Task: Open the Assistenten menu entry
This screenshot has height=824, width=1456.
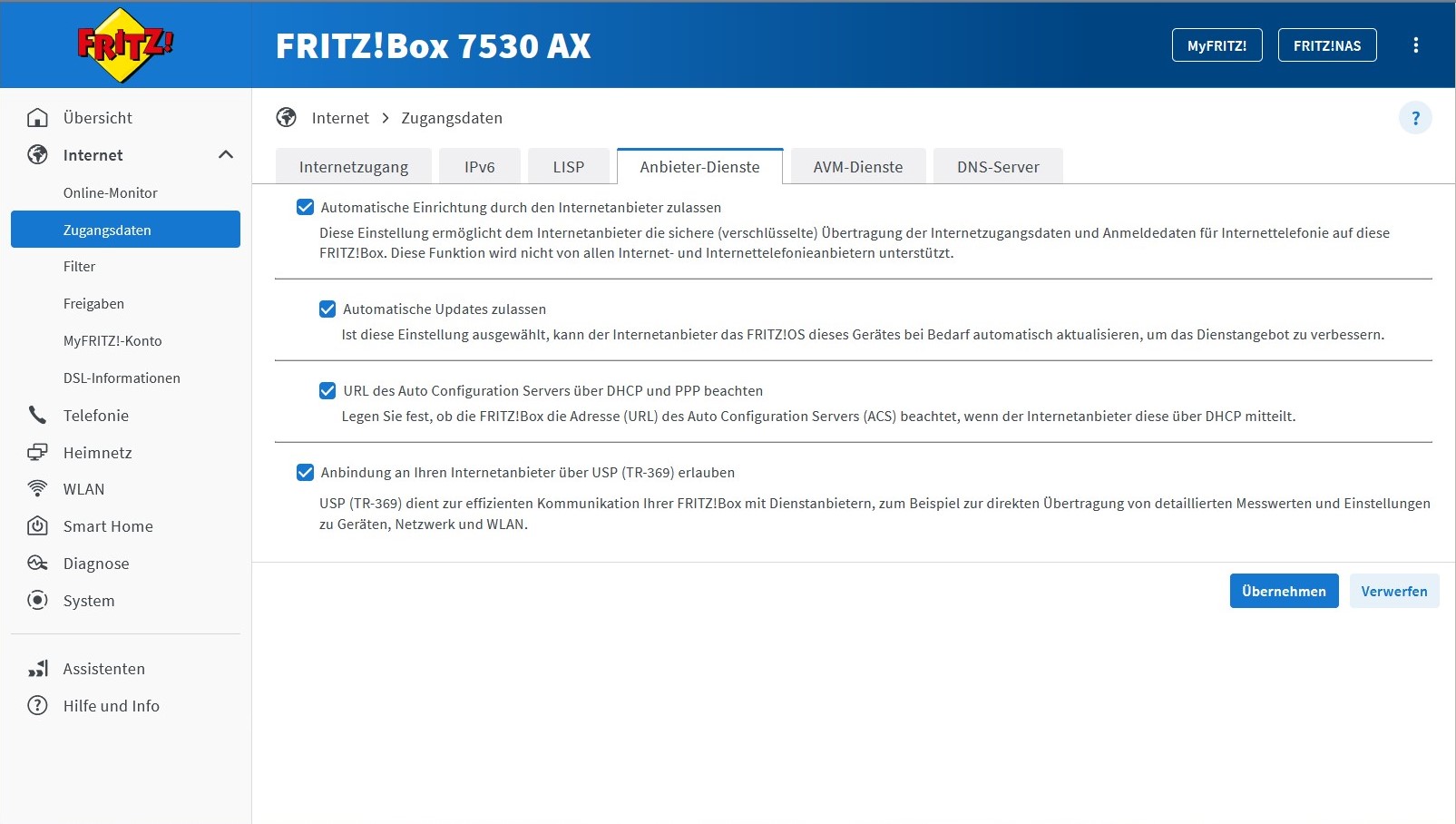Action: coord(125,669)
